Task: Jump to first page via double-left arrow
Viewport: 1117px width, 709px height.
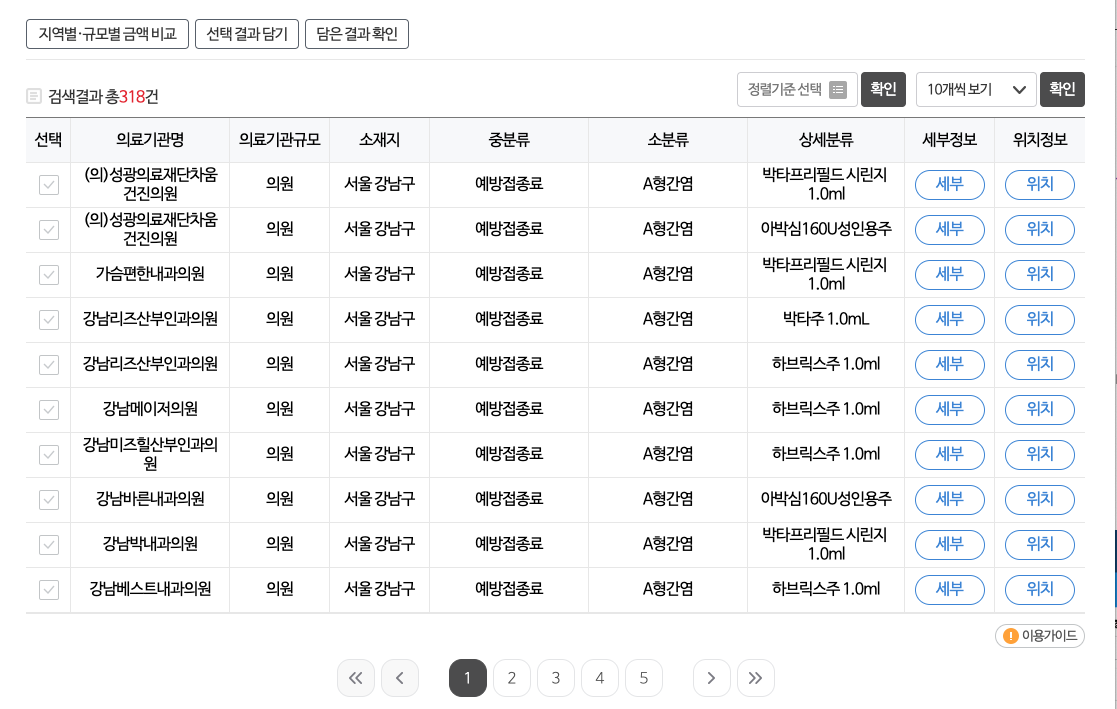Action: tap(356, 678)
